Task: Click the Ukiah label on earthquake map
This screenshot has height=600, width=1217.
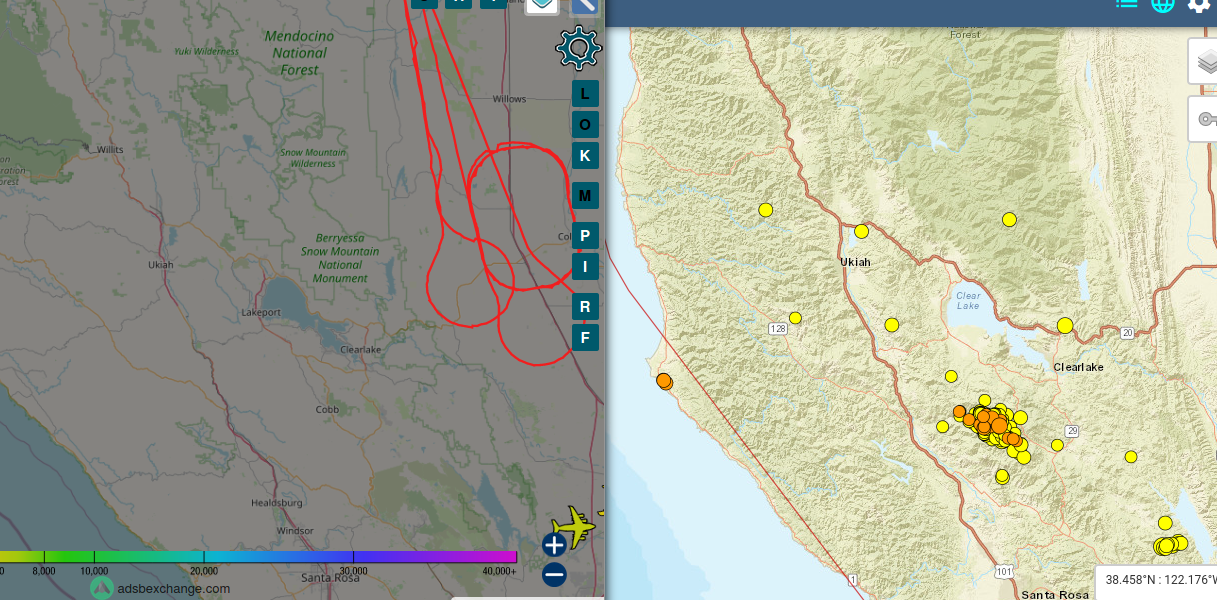Action: click(x=856, y=262)
